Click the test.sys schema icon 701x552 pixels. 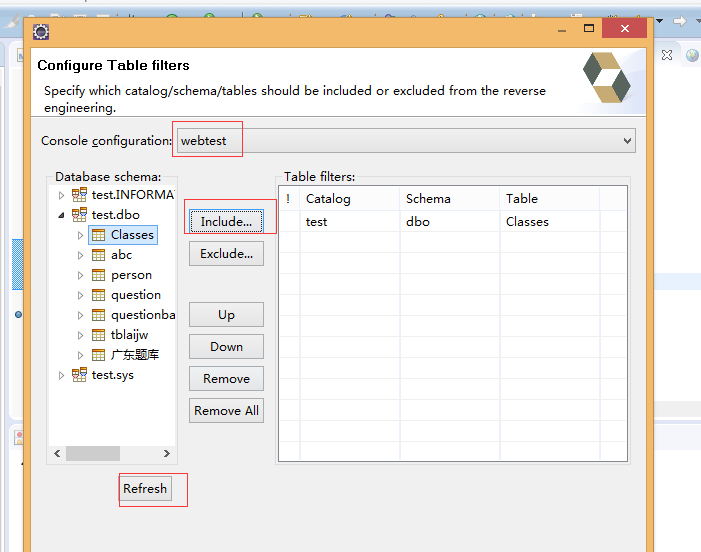click(x=79, y=375)
